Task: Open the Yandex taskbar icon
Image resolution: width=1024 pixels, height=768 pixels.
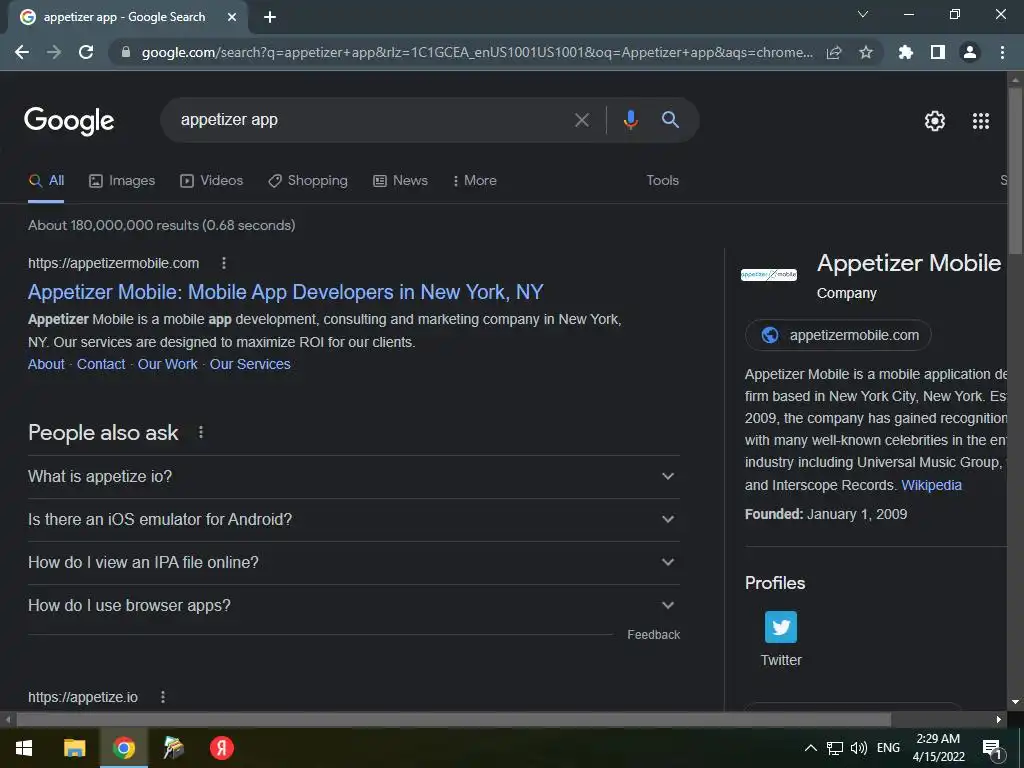Action: tap(221, 748)
